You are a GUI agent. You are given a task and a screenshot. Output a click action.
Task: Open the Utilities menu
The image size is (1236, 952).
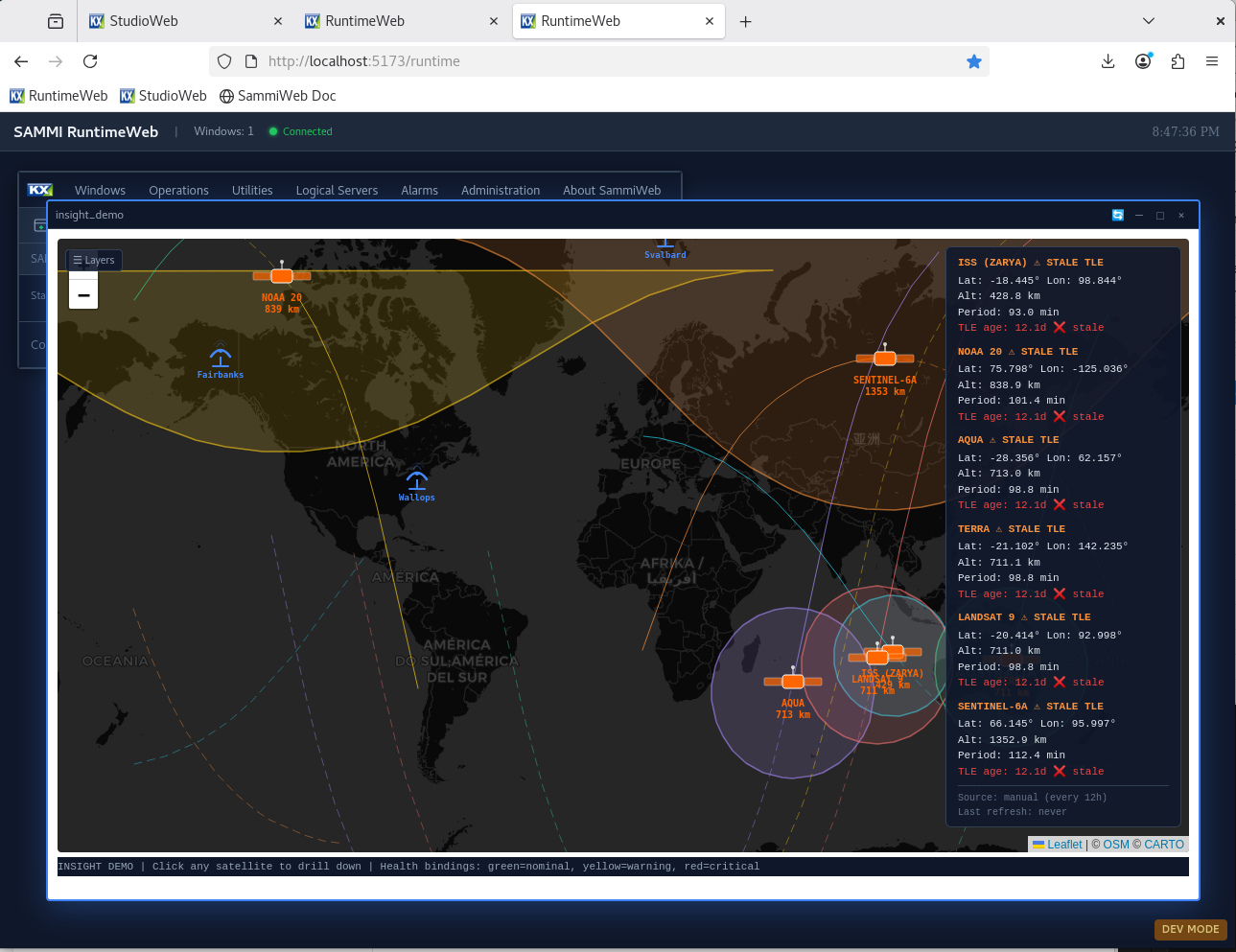coord(252,190)
